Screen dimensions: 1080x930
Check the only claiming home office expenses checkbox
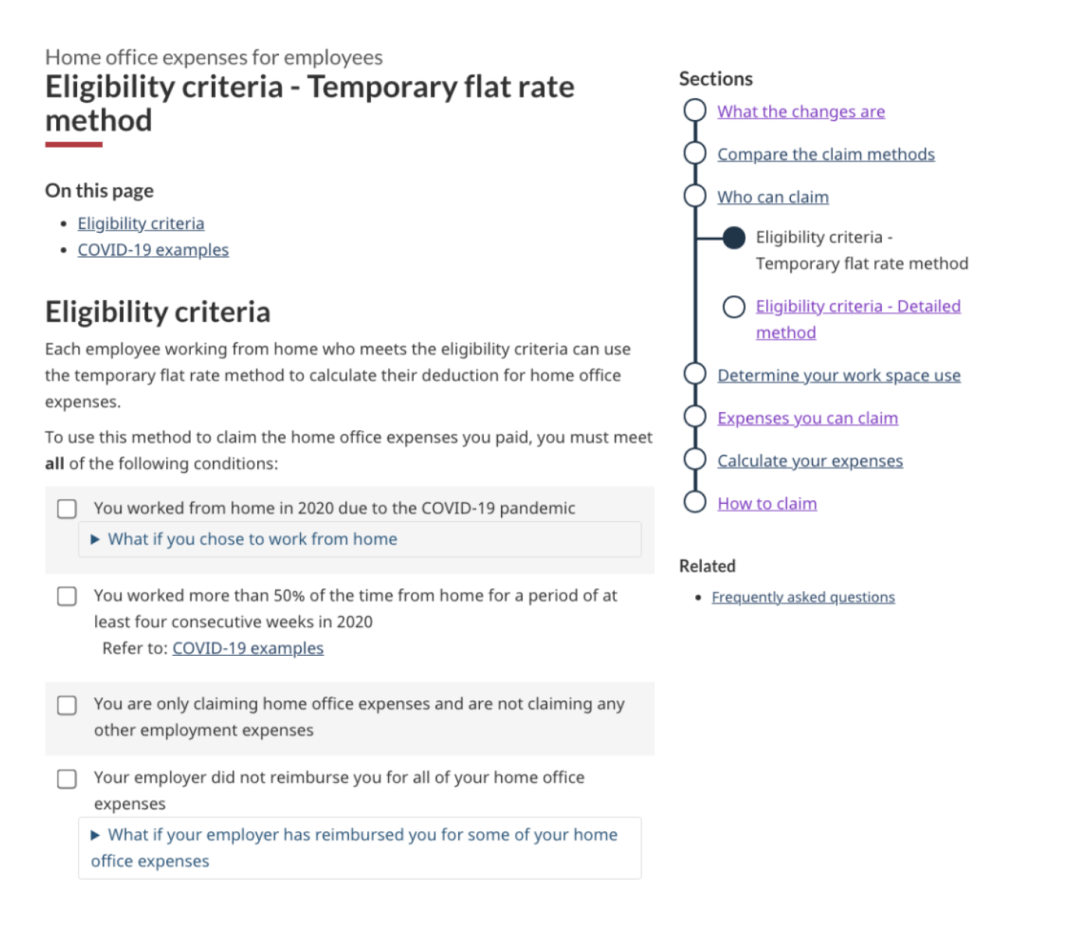point(67,705)
